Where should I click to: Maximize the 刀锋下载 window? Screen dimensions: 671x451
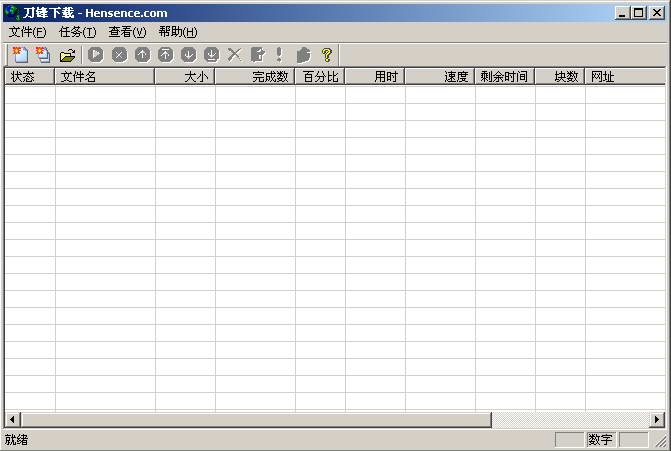[x=638, y=13]
